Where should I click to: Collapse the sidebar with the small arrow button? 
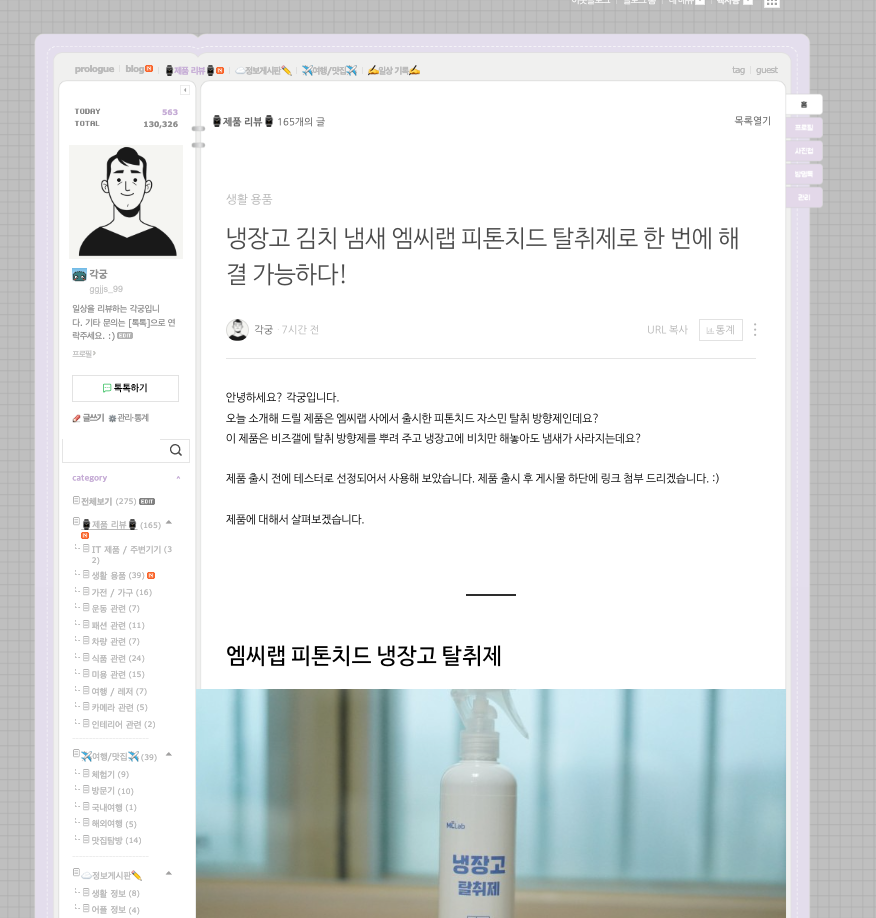(184, 90)
